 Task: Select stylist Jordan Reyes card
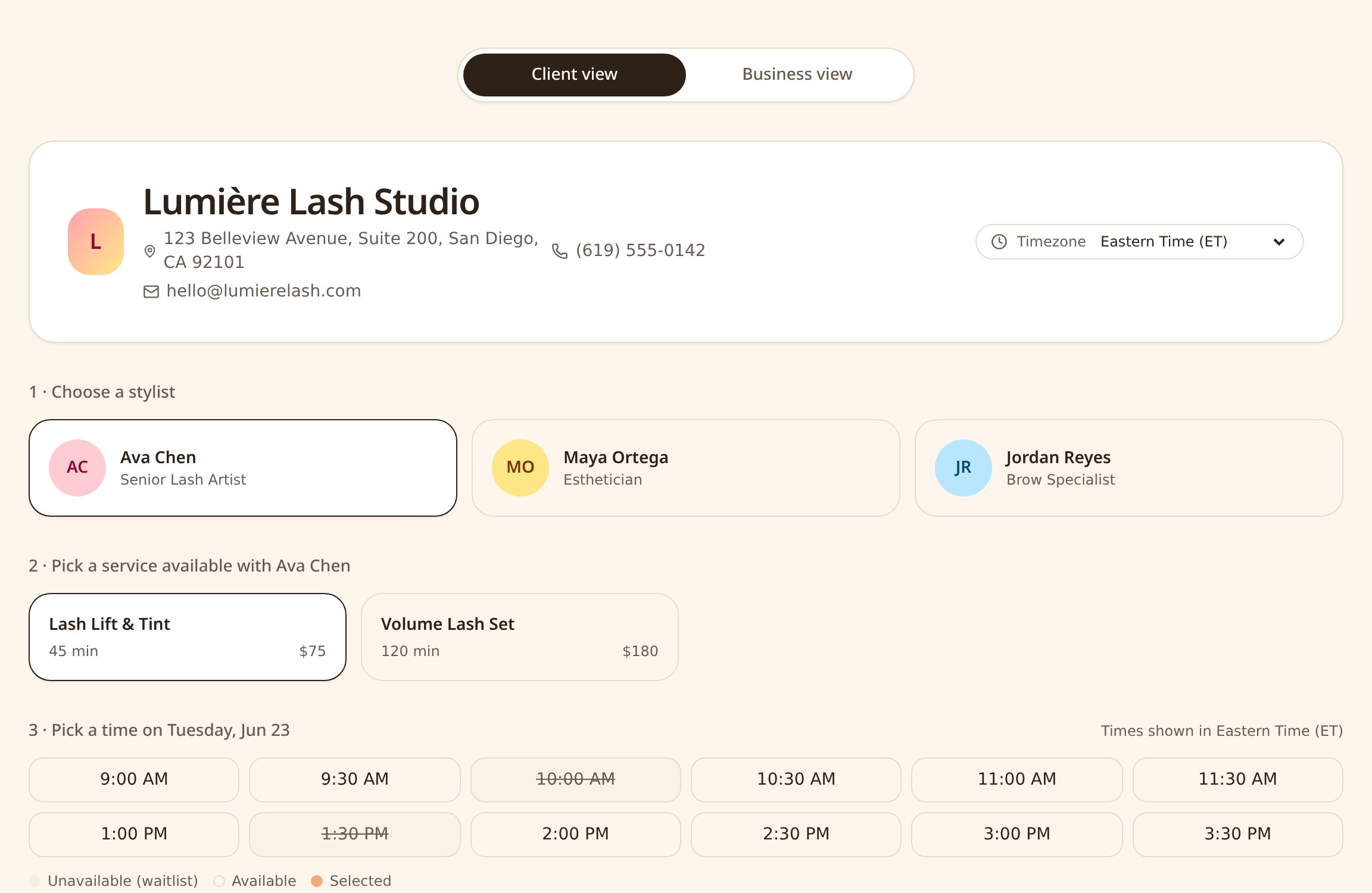click(x=1129, y=468)
